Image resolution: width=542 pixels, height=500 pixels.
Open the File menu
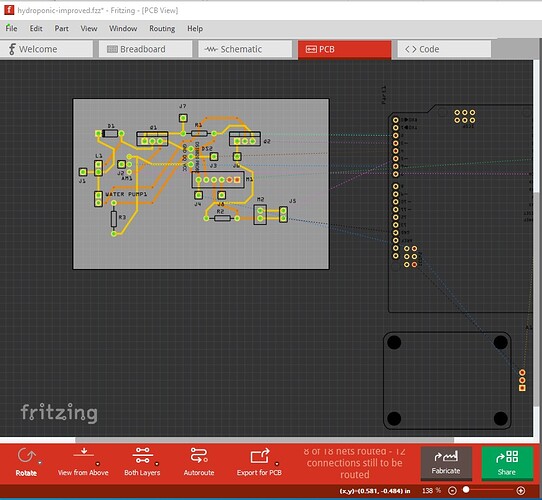pyautogui.click(x=11, y=28)
